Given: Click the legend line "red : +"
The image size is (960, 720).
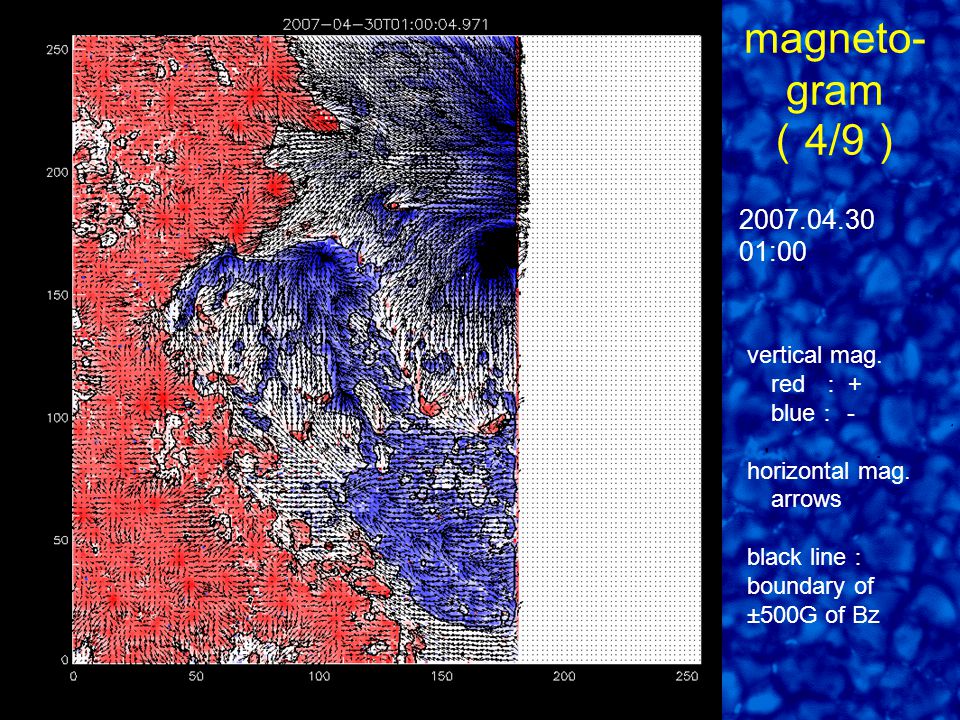Looking at the screenshot, I should tap(816, 384).
